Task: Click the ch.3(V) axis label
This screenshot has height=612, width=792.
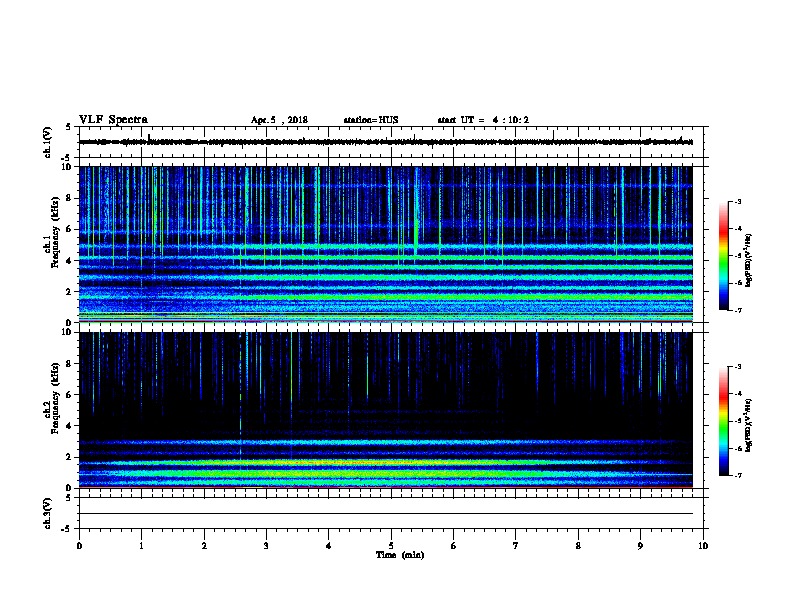Action: coord(47,513)
